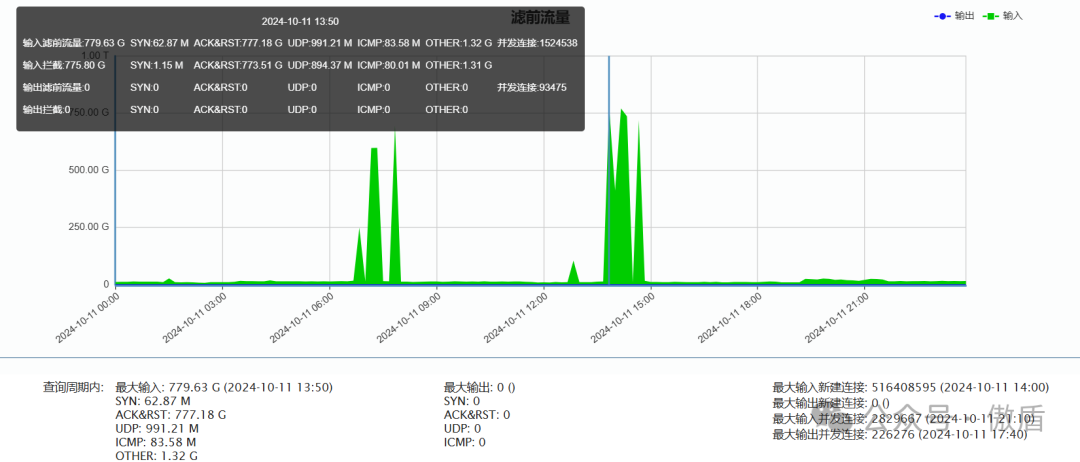Select tooltip value 并发连接:93475
The height and width of the screenshot is (462, 1080).
[x=532, y=87]
